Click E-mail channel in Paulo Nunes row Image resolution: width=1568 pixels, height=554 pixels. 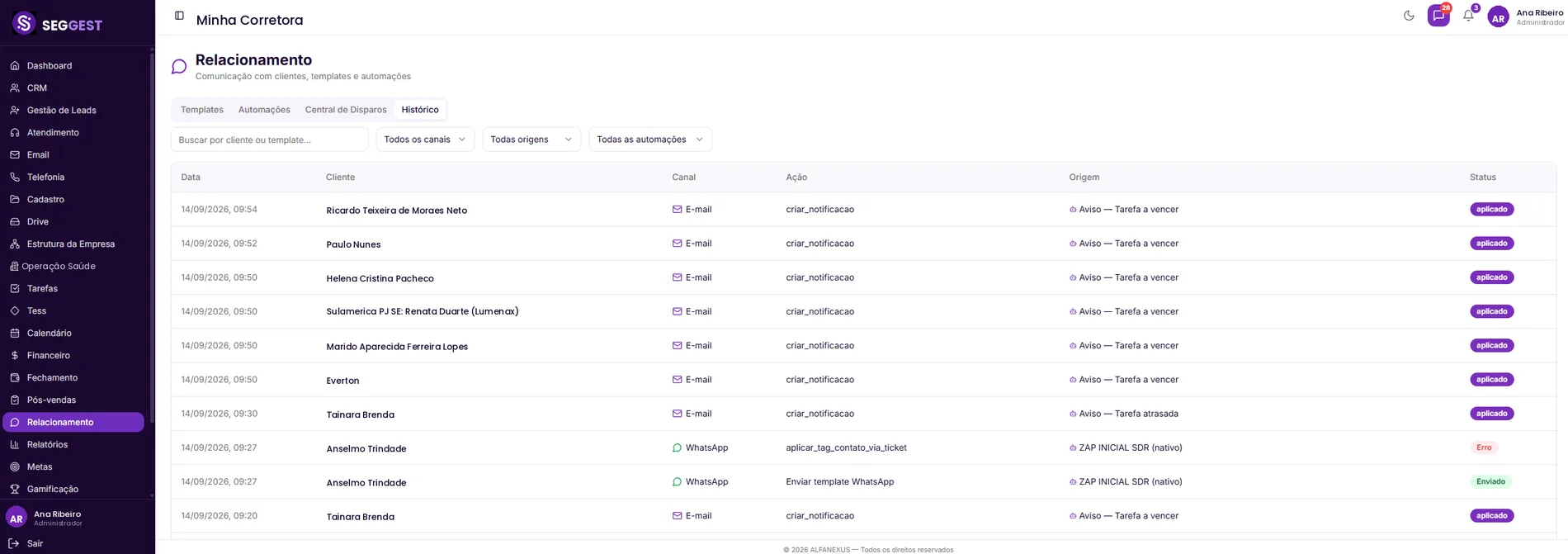pyautogui.click(x=692, y=244)
